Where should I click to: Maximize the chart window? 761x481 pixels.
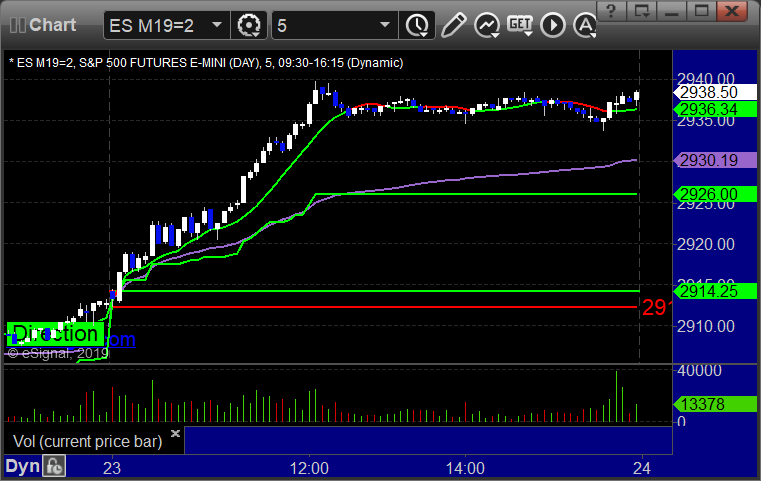click(x=701, y=11)
